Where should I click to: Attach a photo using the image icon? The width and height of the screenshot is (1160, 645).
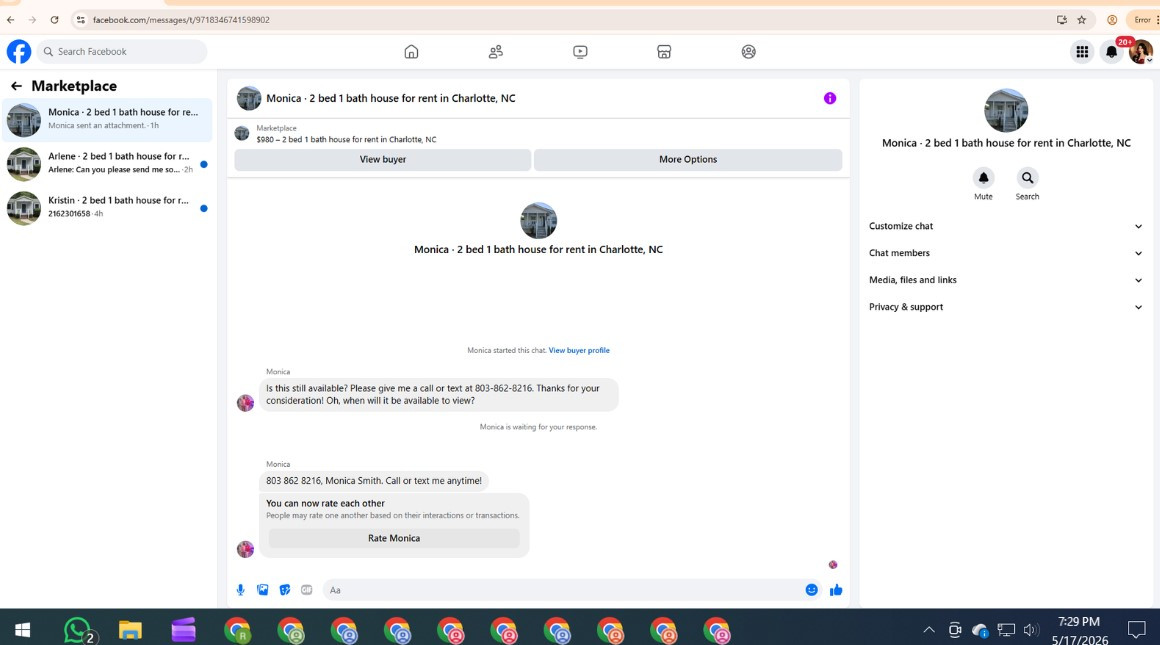(x=263, y=590)
